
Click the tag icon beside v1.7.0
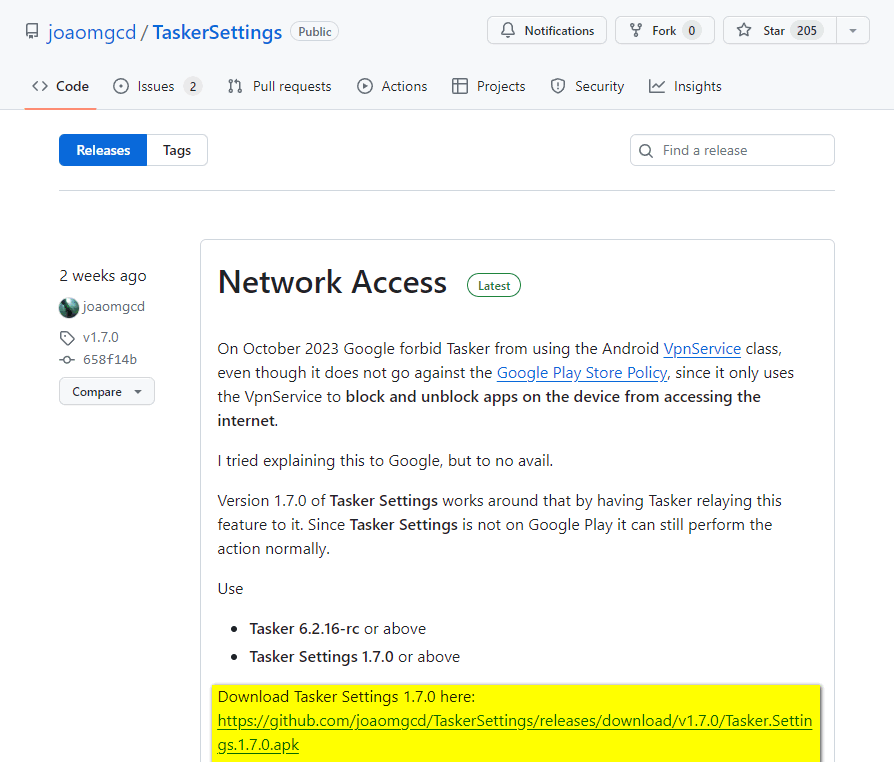point(67,338)
